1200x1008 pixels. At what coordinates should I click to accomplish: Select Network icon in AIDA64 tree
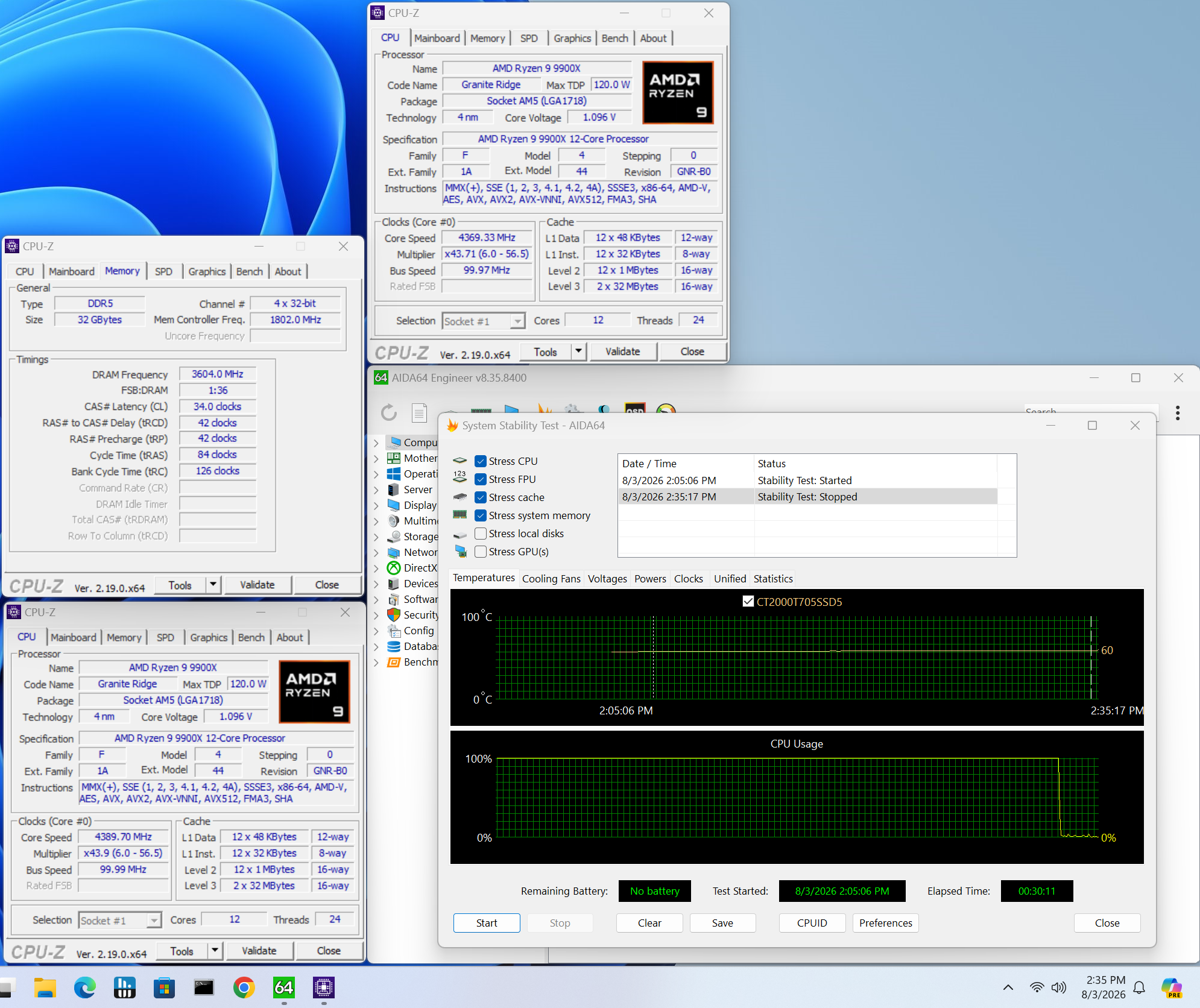tap(394, 552)
